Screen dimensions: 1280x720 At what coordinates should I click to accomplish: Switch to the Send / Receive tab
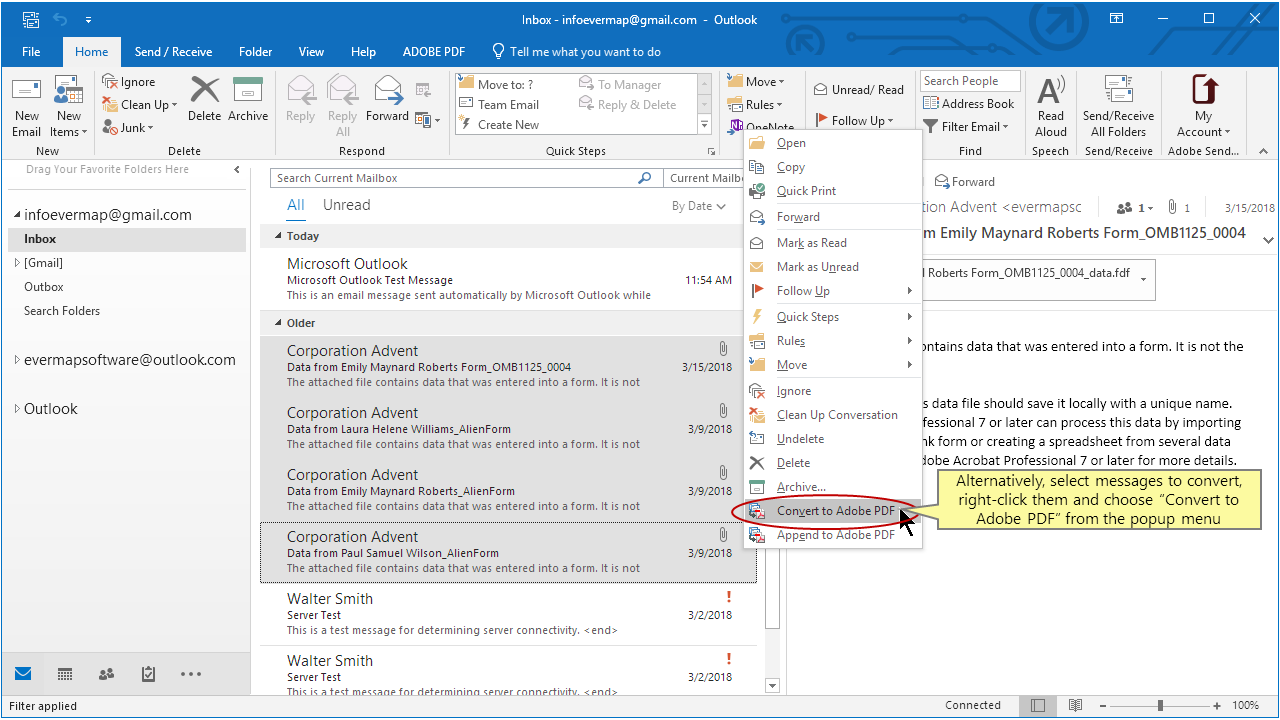point(173,52)
